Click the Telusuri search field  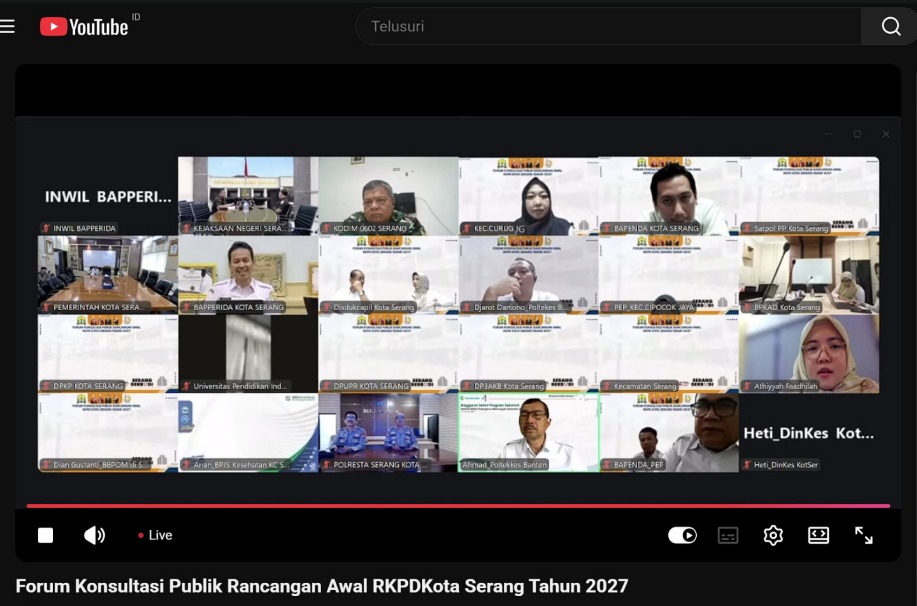tap(607, 27)
